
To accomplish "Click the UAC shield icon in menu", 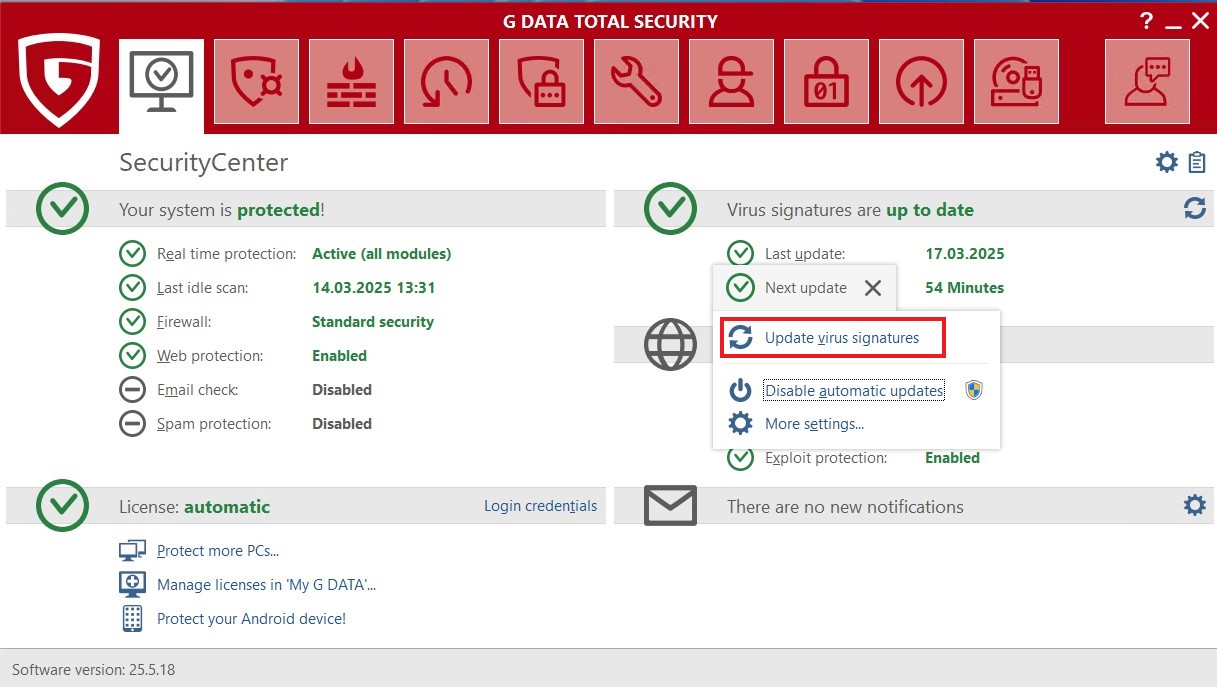I will point(974,390).
